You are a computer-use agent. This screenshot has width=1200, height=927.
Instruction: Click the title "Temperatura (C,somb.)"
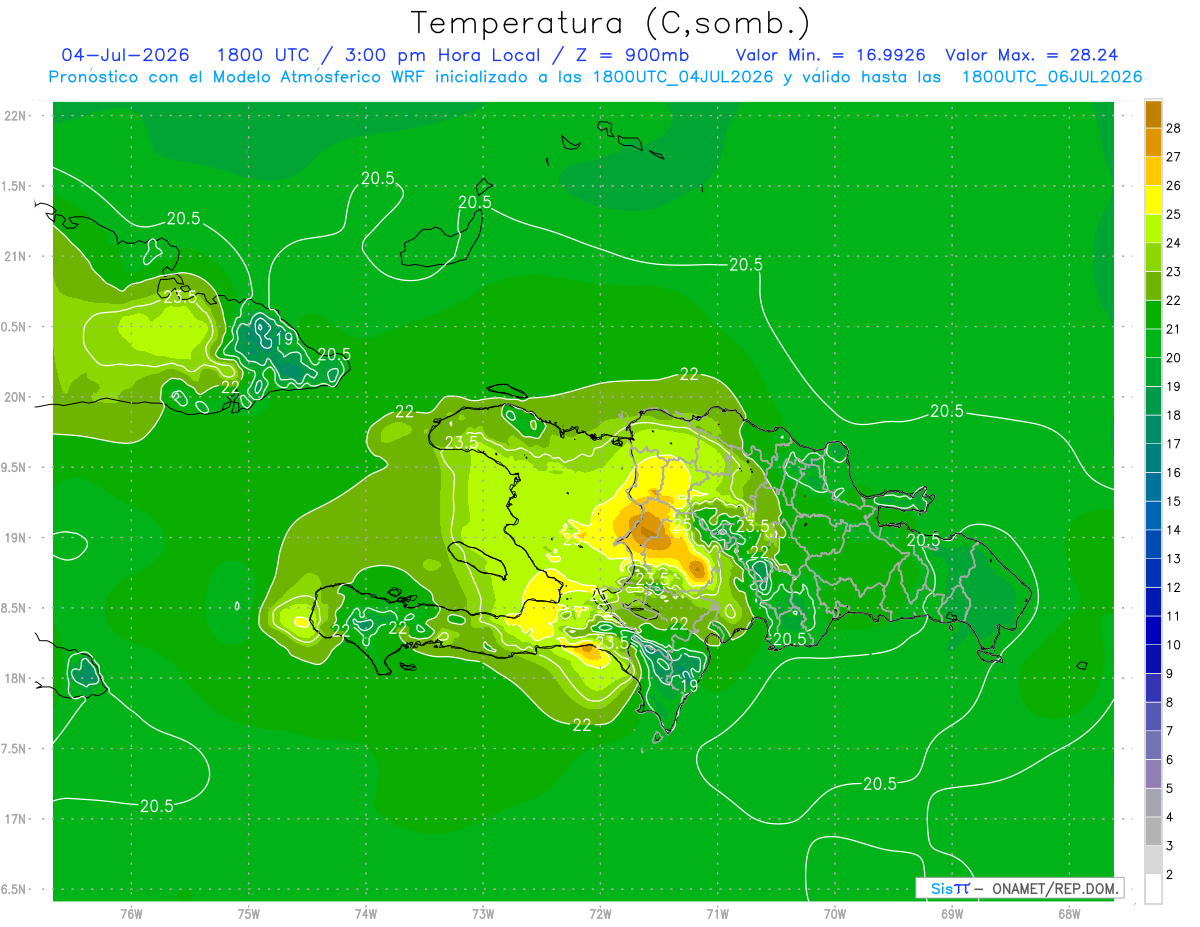(x=611, y=23)
